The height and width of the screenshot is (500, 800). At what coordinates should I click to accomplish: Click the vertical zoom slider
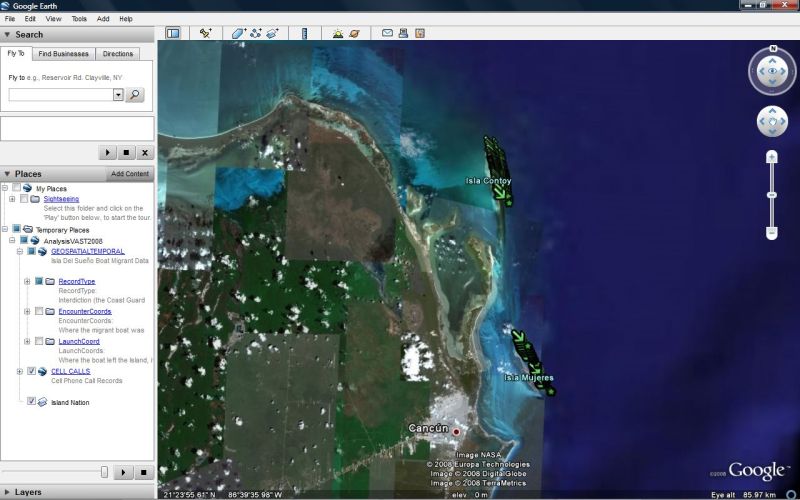(772, 194)
